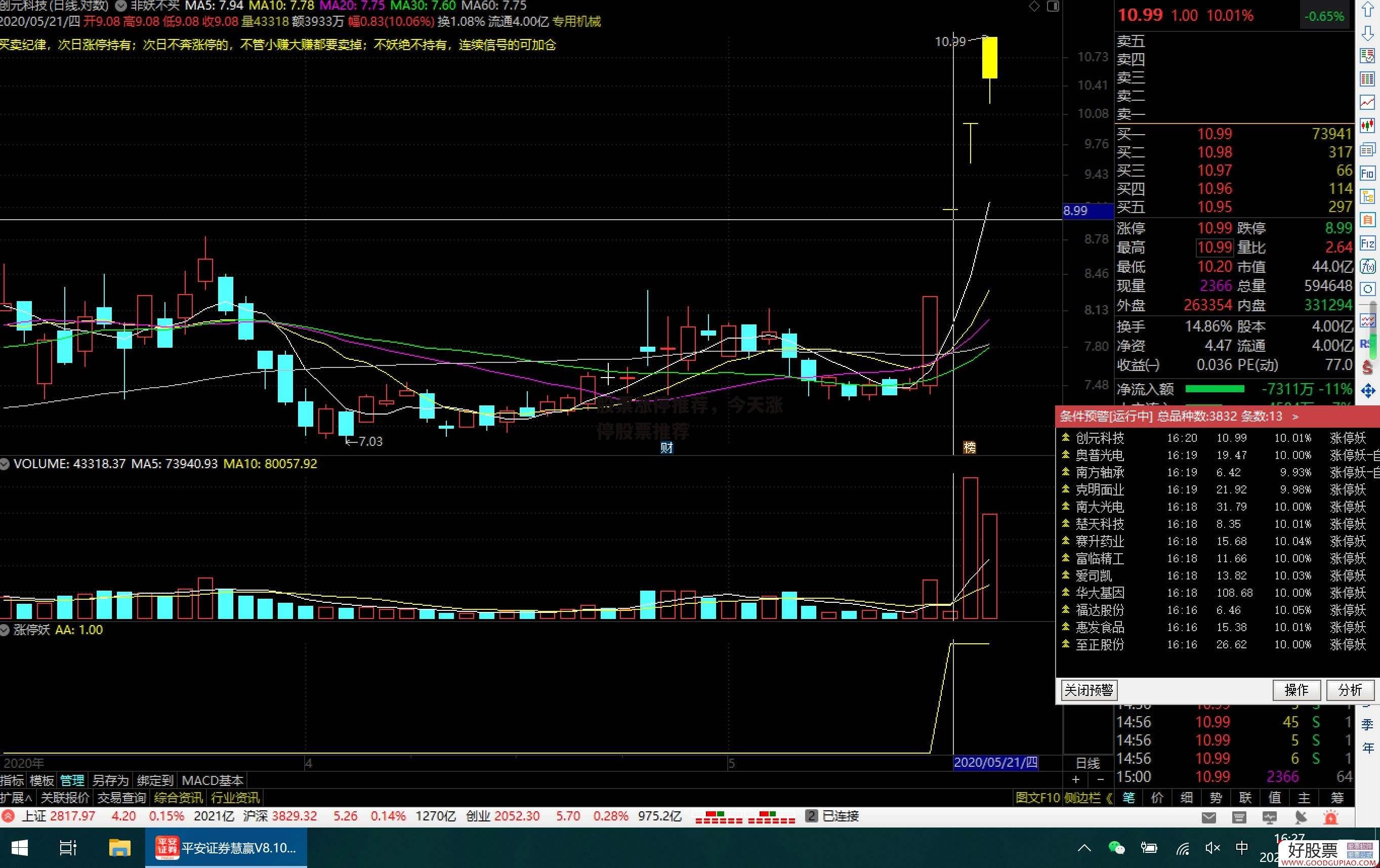Switch to the 笔 tick tab
The height and width of the screenshot is (868, 1380).
(x=1128, y=798)
